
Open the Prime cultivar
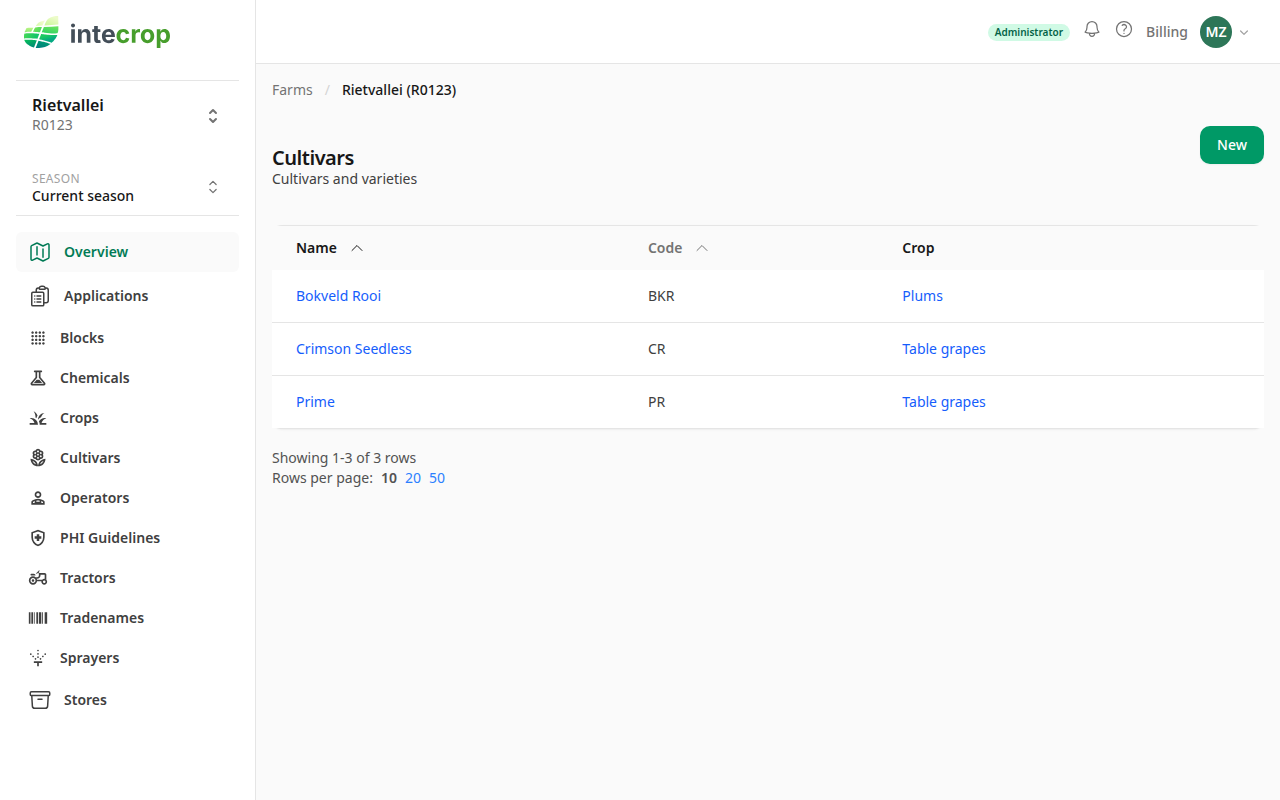click(315, 402)
